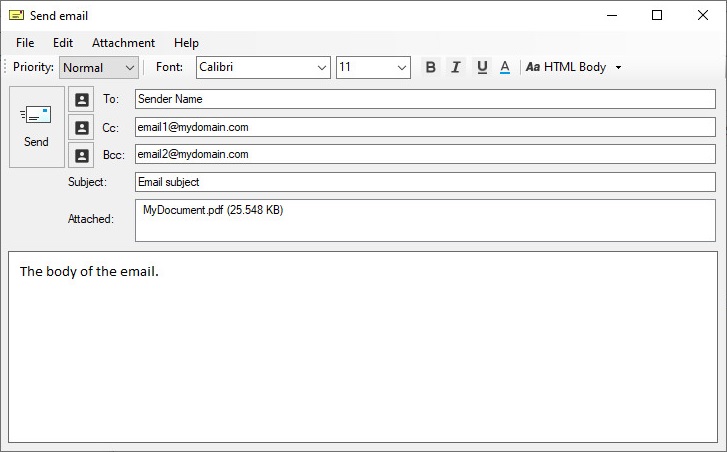The width and height of the screenshot is (727, 452).
Task: Pick font color with A icon
Action: 505,67
